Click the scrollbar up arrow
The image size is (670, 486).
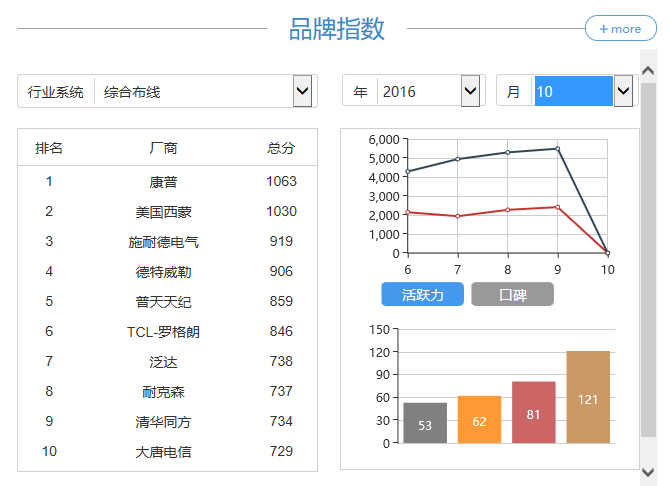coord(648,70)
